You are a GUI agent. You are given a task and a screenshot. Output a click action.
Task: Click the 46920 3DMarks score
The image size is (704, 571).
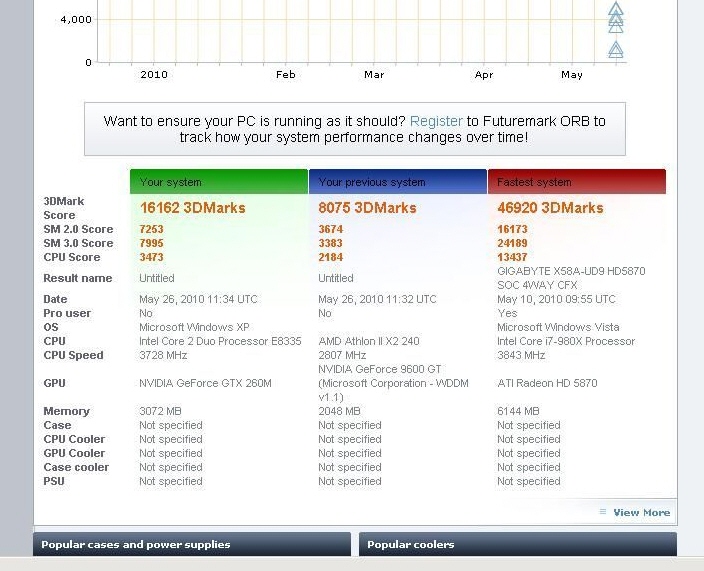[550, 208]
